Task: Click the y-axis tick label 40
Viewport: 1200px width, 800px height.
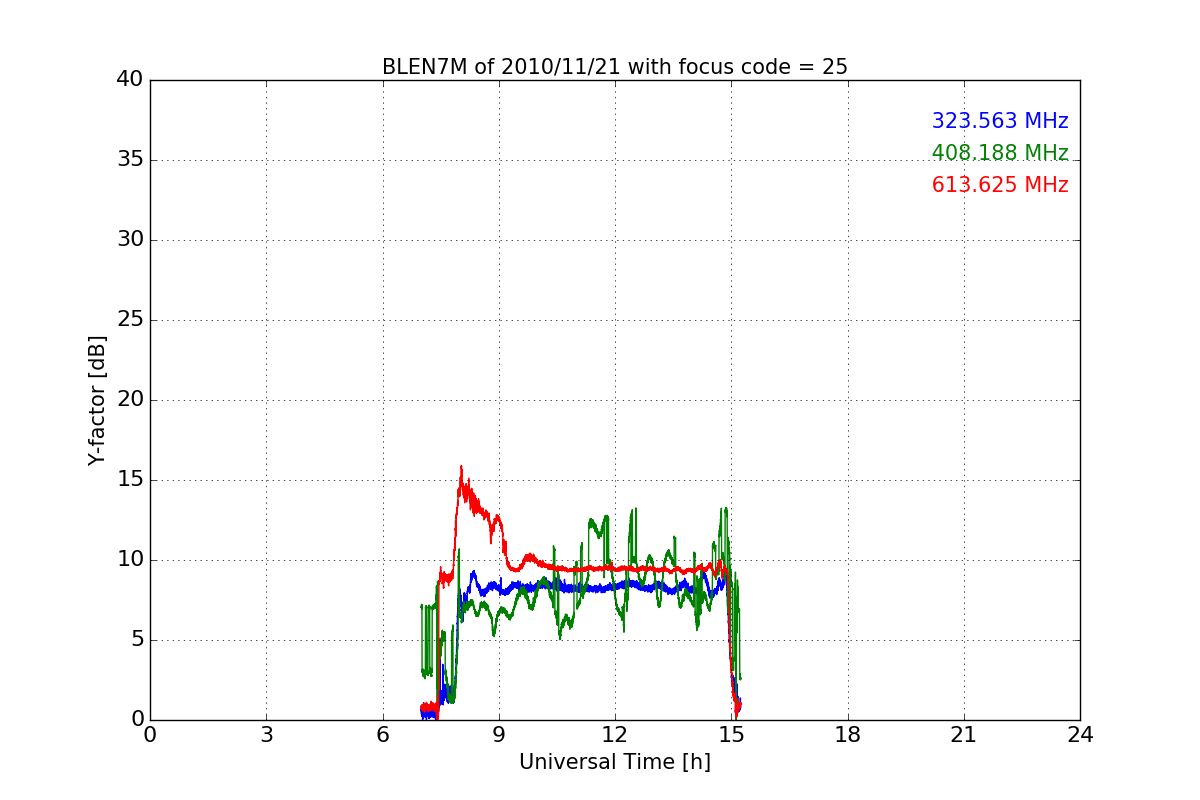Action: [130, 80]
